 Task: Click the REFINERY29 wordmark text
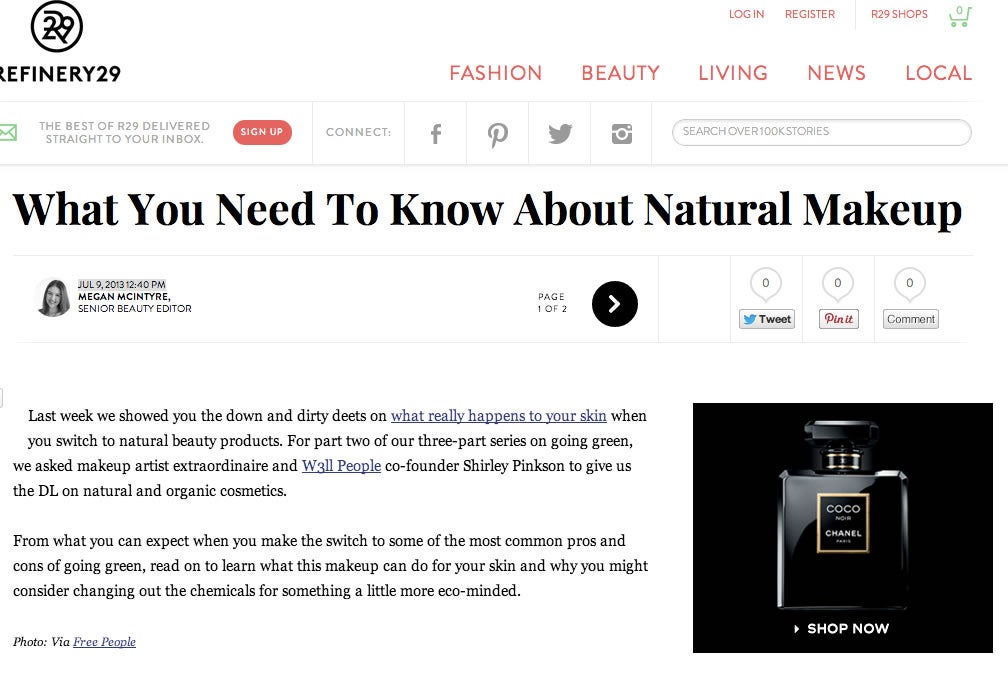tap(60, 74)
